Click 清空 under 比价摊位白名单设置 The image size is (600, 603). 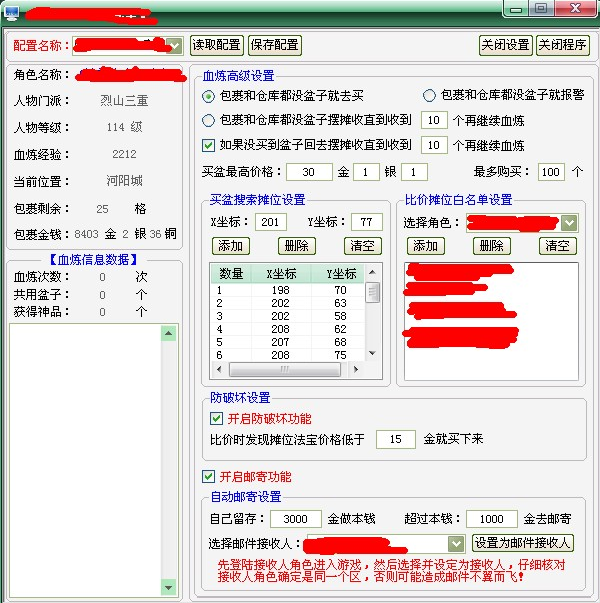tap(558, 246)
